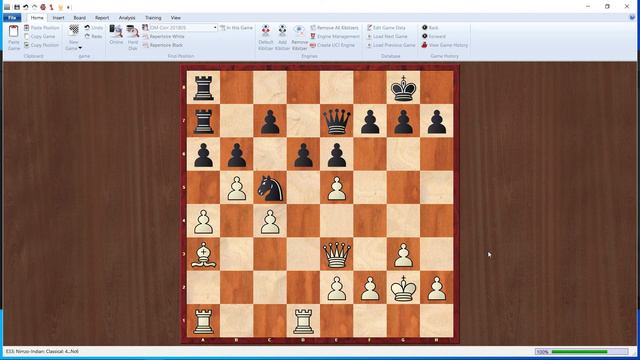
Task: Click Redo in the Game group
Action: pyautogui.click(x=93, y=36)
